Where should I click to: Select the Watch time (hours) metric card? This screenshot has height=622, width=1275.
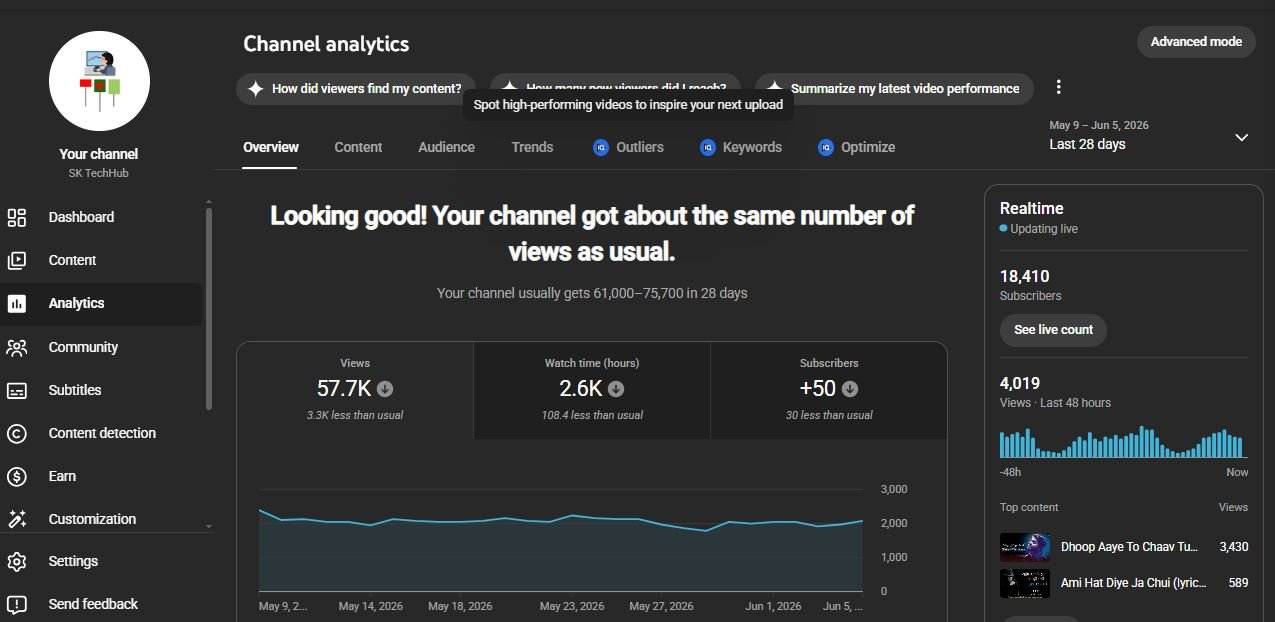pyautogui.click(x=592, y=390)
